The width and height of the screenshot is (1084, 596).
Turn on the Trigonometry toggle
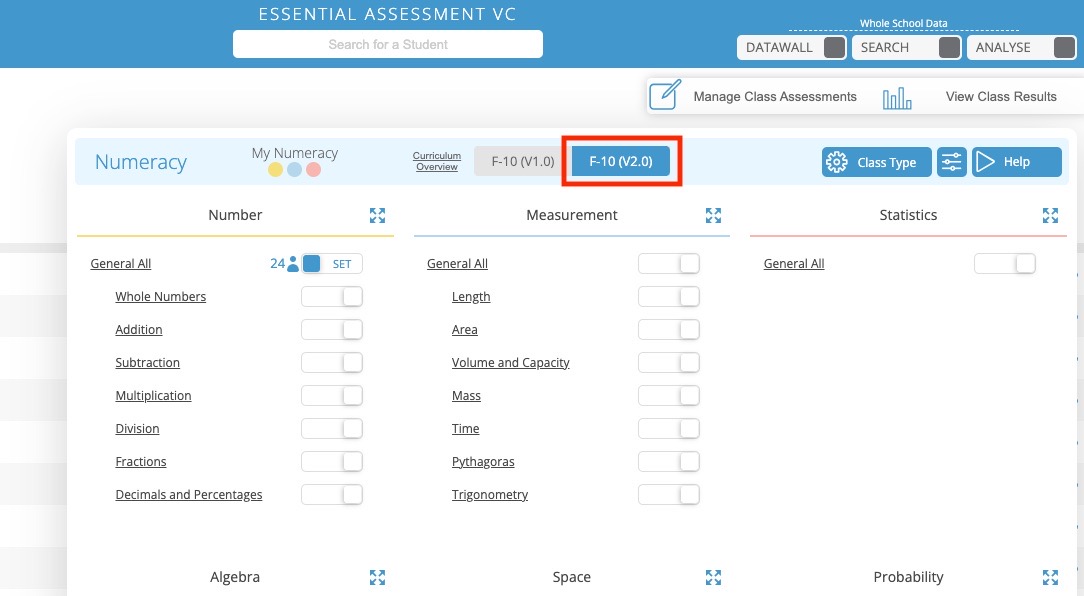[x=668, y=494]
